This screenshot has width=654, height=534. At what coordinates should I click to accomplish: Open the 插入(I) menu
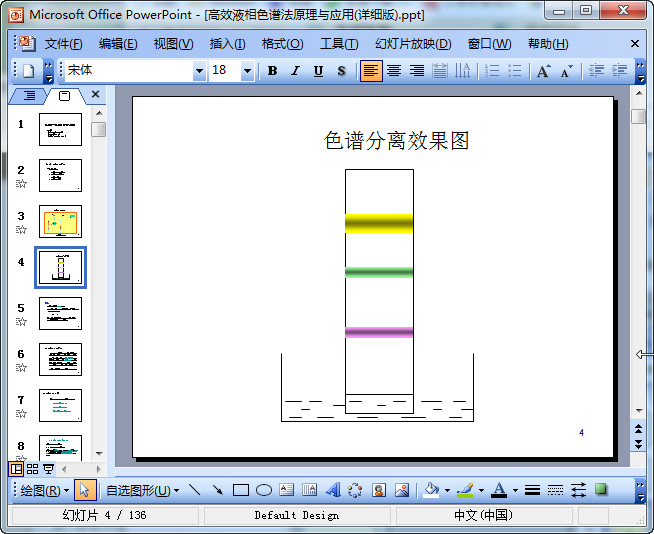[x=227, y=43]
